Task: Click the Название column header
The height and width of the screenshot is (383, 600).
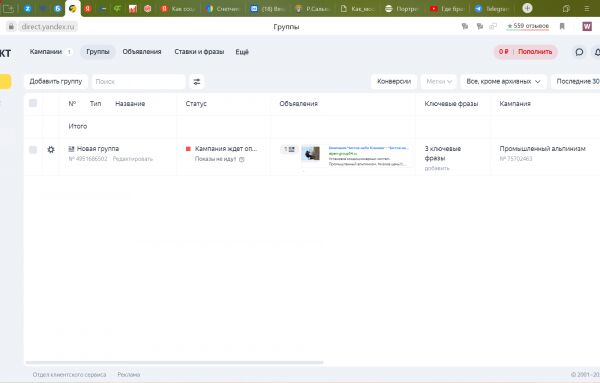Action: (130, 103)
